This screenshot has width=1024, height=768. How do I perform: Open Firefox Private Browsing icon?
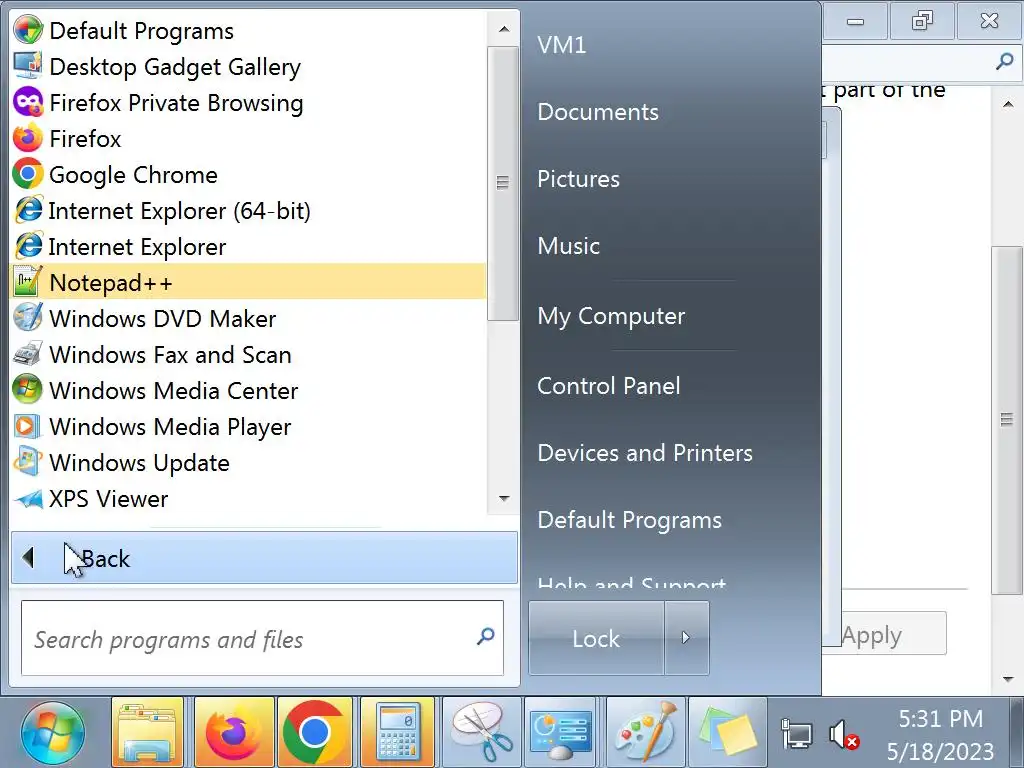[27, 102]
